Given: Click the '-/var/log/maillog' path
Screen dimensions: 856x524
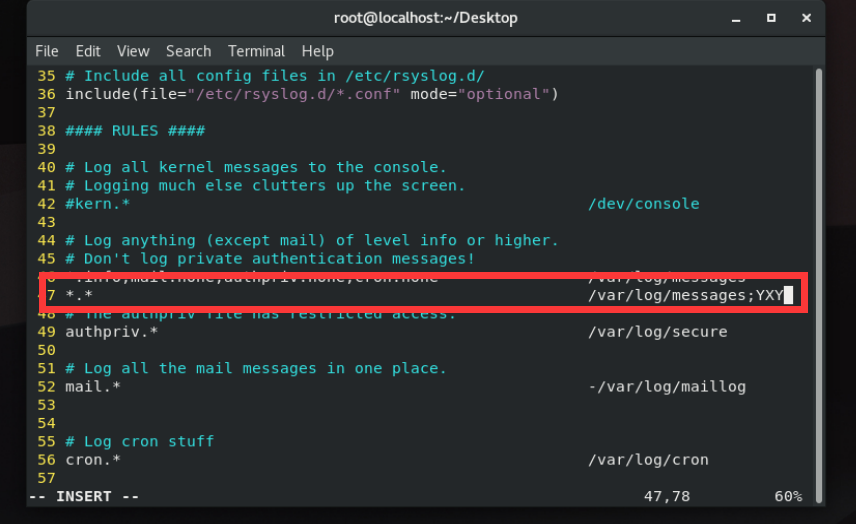Looking at the screenshot, I should pyautogui.click(x=667, y=387).
